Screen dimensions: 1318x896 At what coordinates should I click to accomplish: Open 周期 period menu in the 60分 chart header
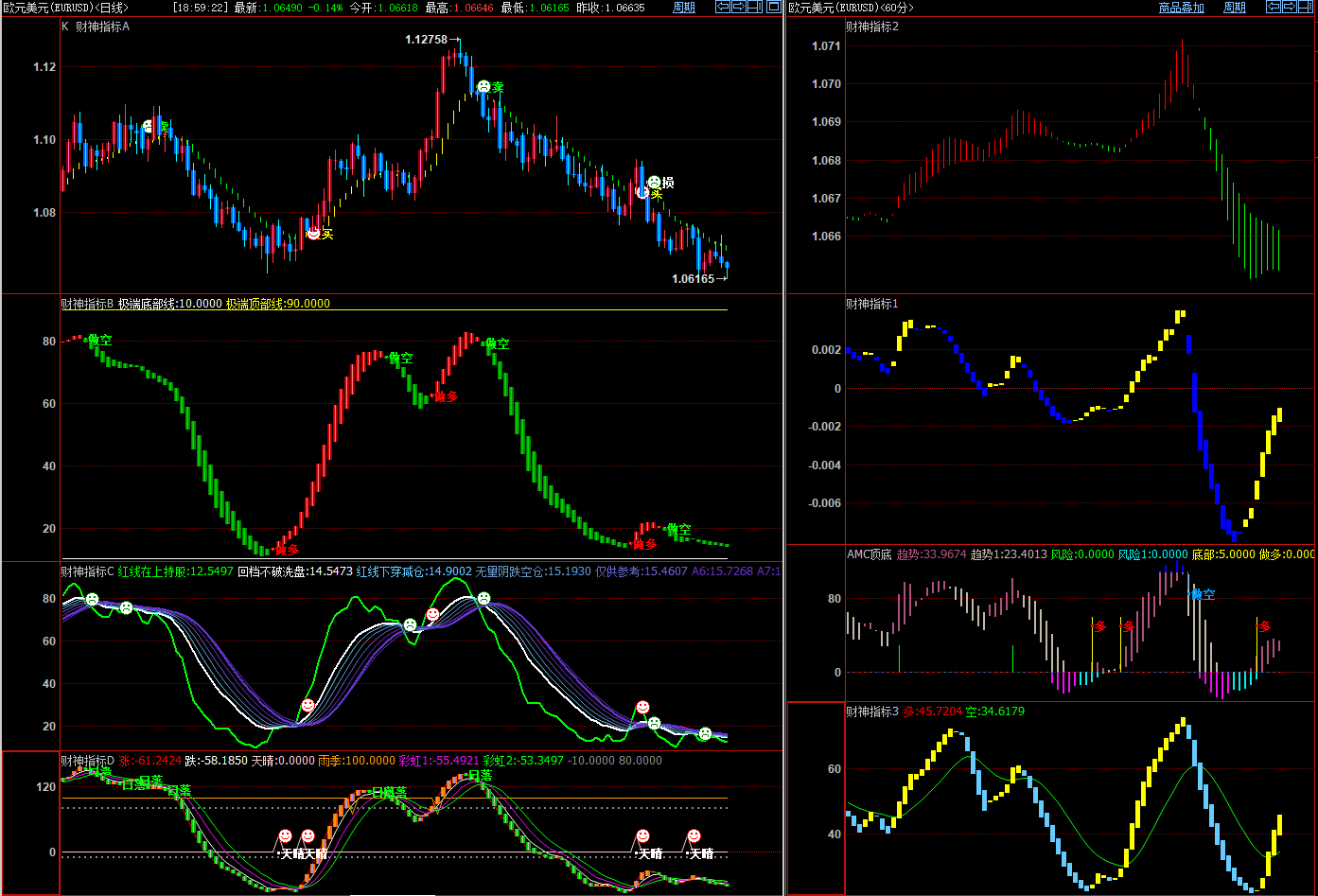click(x=1234, y=8)
